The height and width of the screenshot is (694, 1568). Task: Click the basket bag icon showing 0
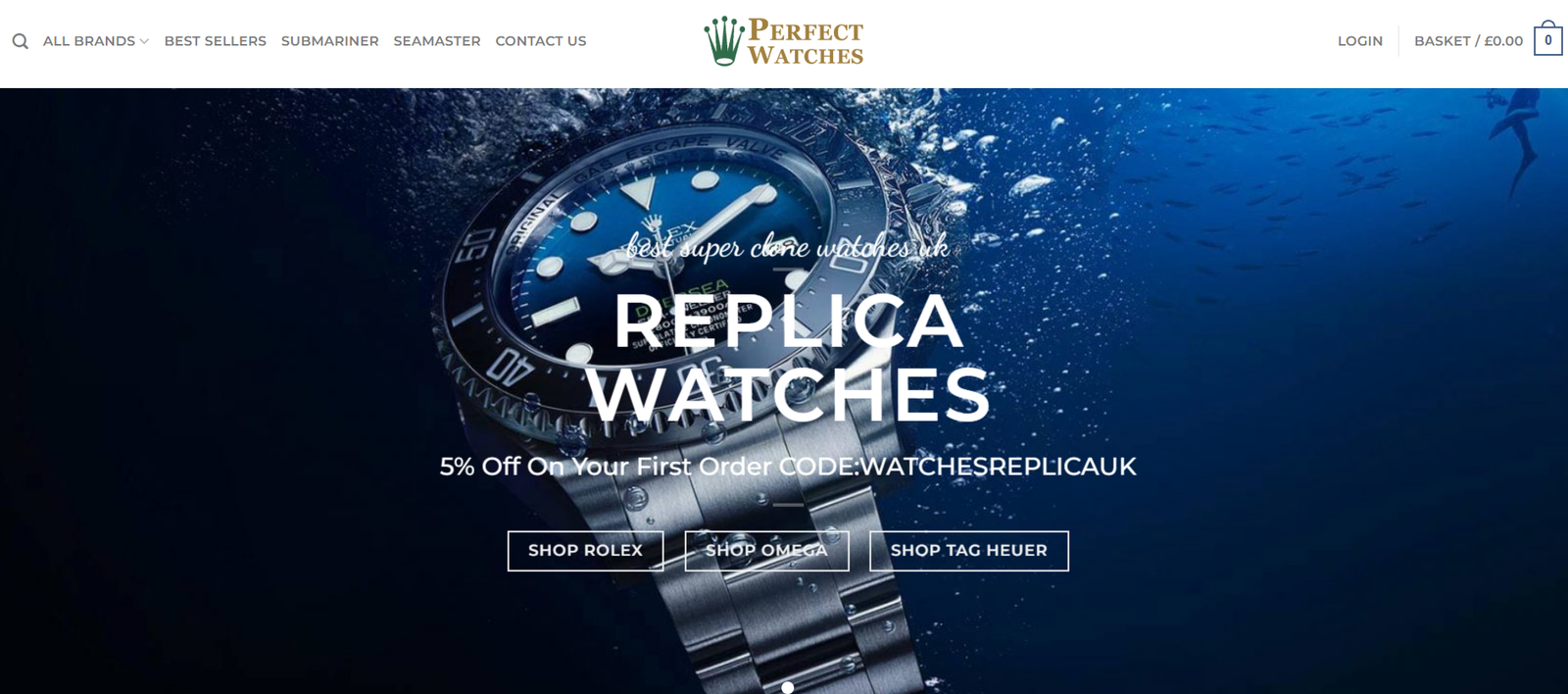pyautogui.click(x=1547, y=39)
